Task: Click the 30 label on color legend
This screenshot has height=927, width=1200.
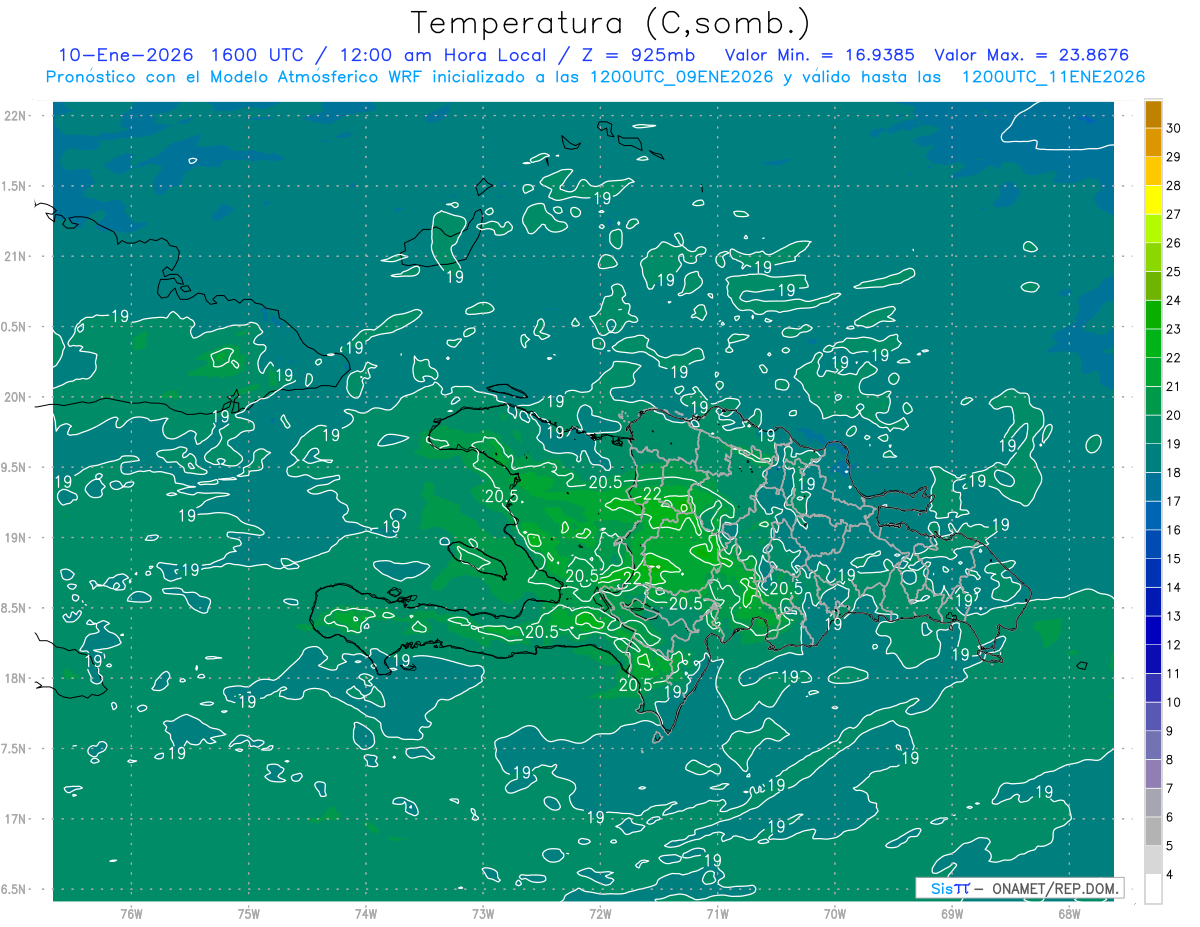Action: pos(1174,127)
